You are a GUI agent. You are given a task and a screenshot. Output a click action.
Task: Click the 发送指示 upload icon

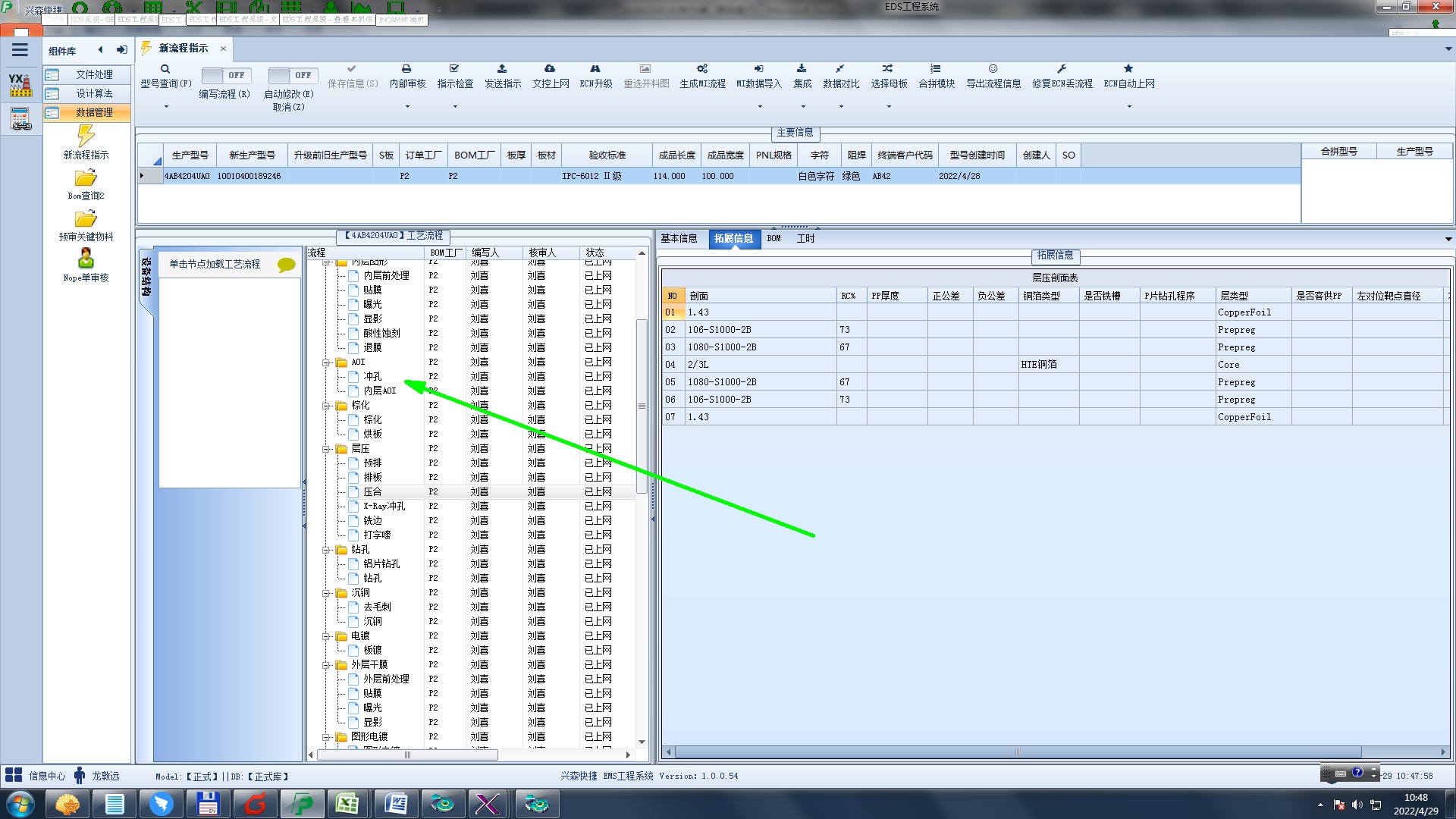502,69
